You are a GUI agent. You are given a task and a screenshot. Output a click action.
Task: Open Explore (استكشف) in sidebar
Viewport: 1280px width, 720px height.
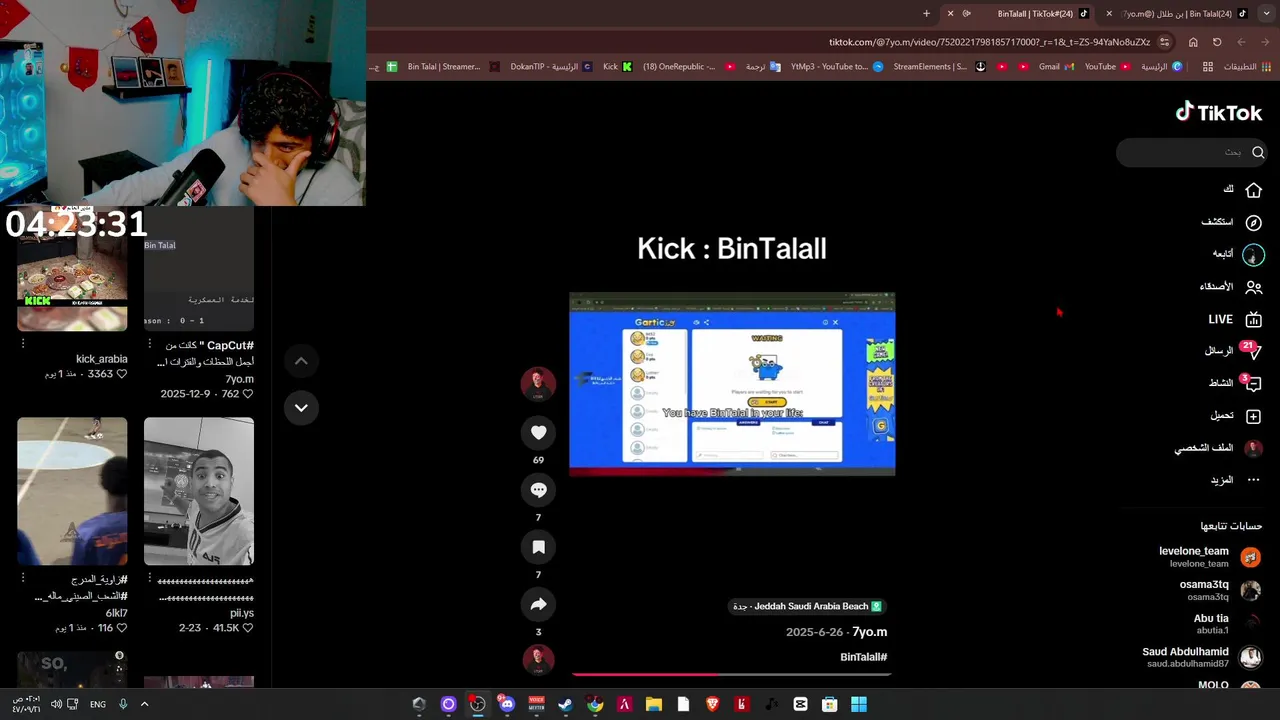pyautogui.click(x=1232, y=222)
